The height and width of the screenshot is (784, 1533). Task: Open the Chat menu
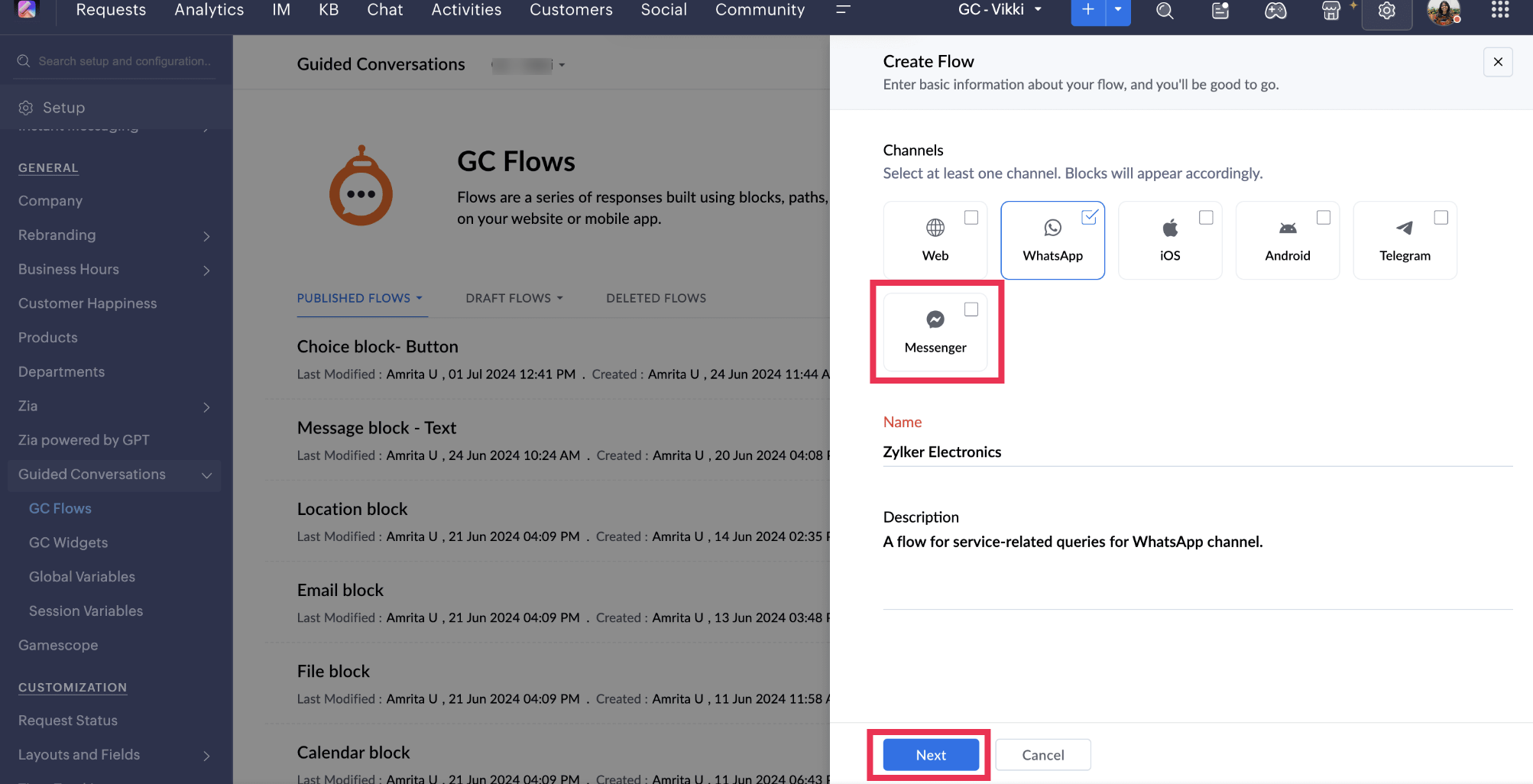point(384,10)
